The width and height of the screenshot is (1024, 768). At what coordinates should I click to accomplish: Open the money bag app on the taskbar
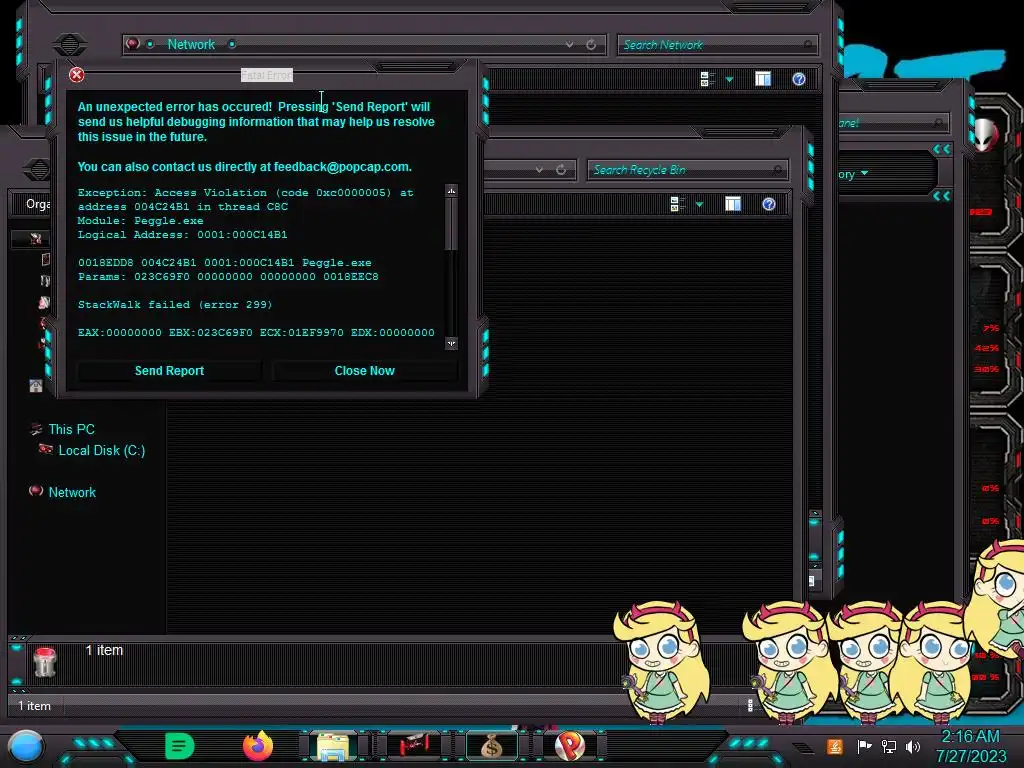[492, 746]
